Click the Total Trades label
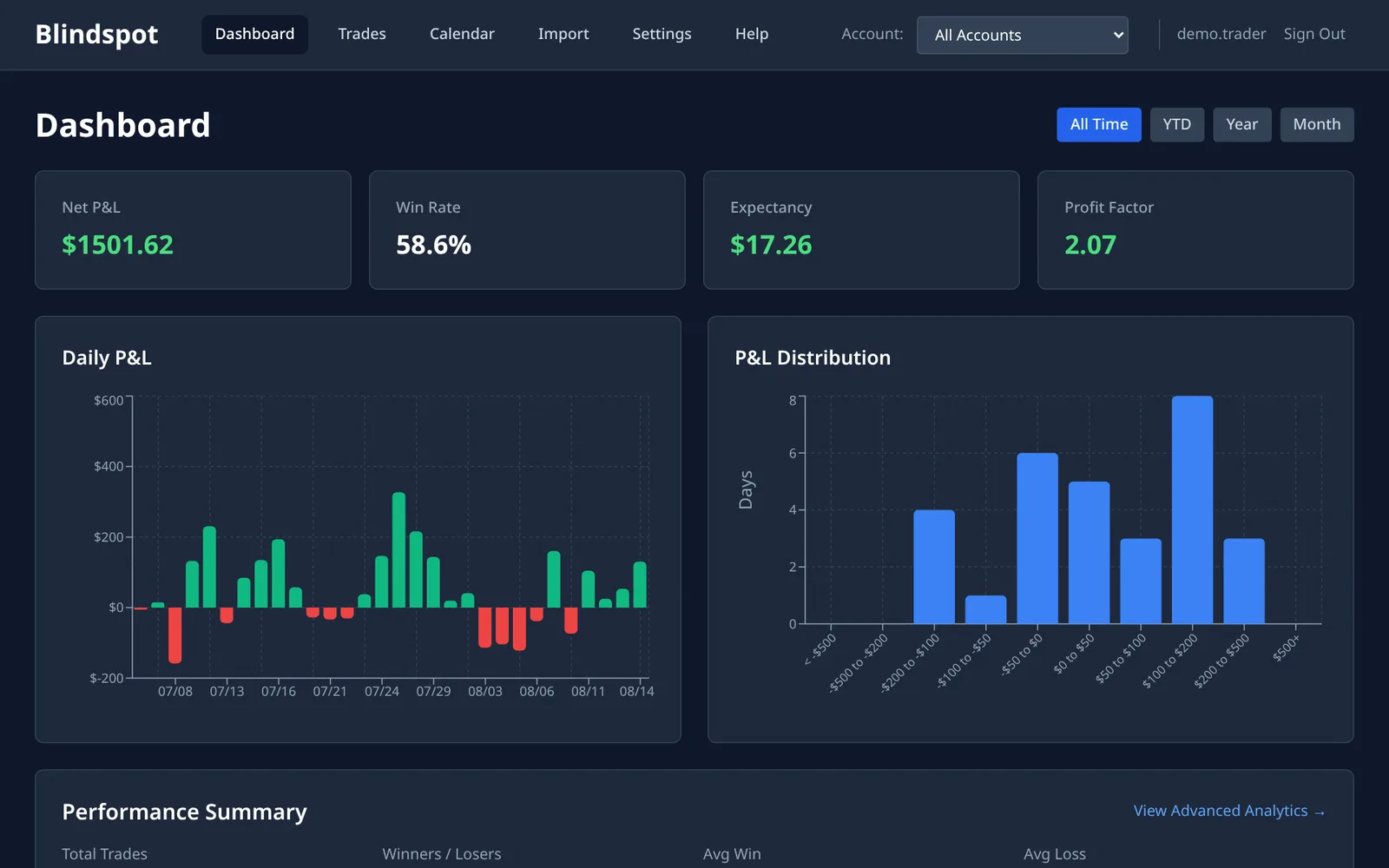 pos(104,854)
